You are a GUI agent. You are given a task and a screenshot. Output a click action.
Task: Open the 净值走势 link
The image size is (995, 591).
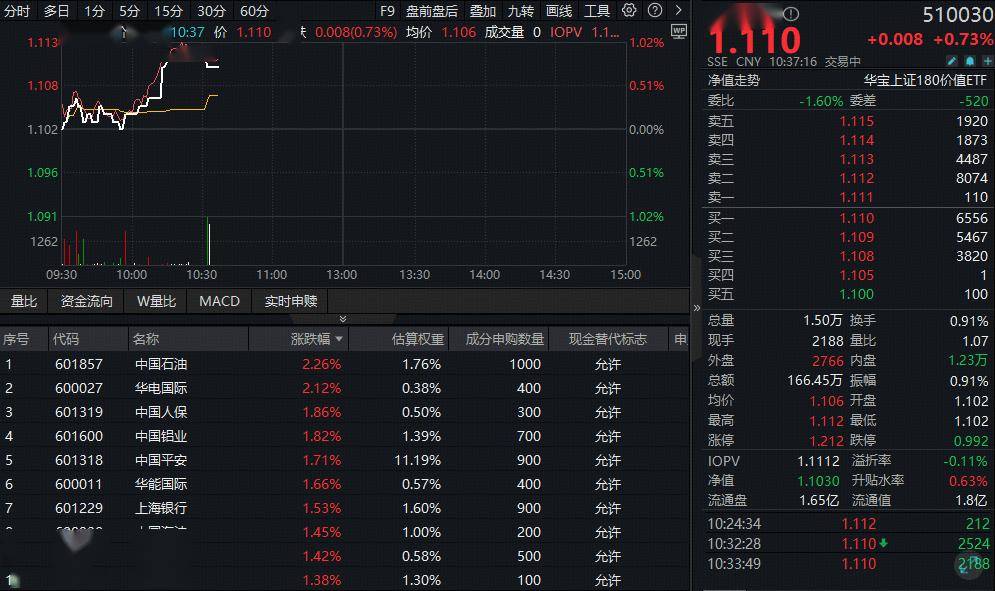(733, 80)
